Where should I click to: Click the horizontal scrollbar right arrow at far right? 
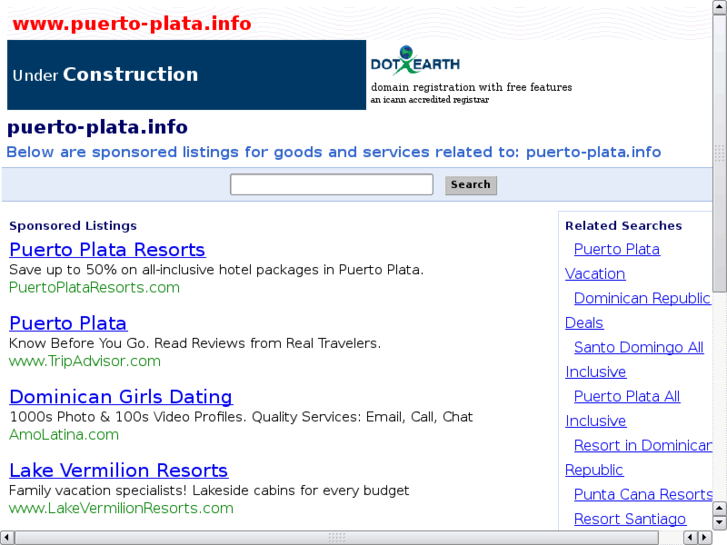pos(705,538)
